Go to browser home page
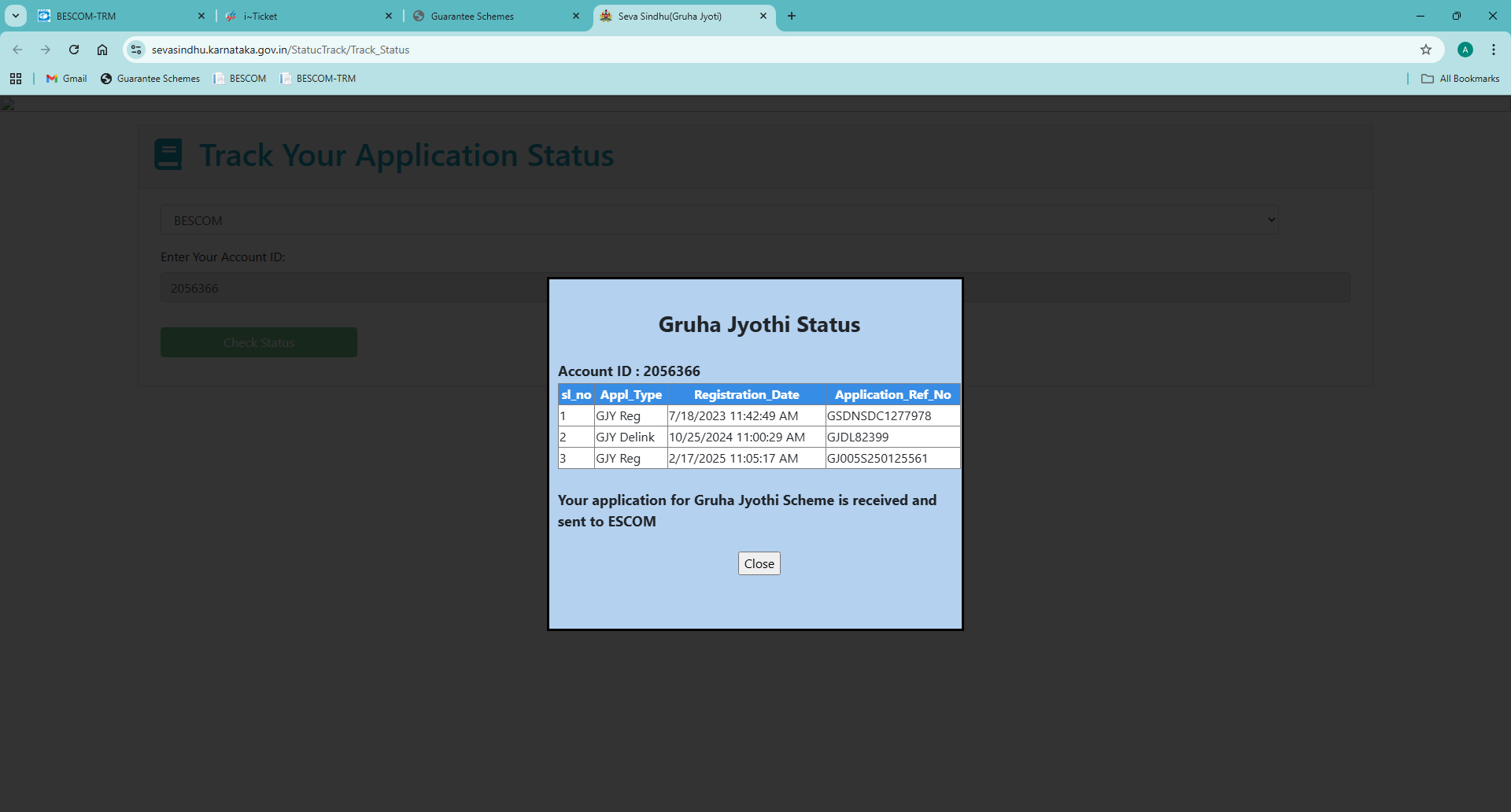Screen dimensions: 1511x812 [102, 50]
